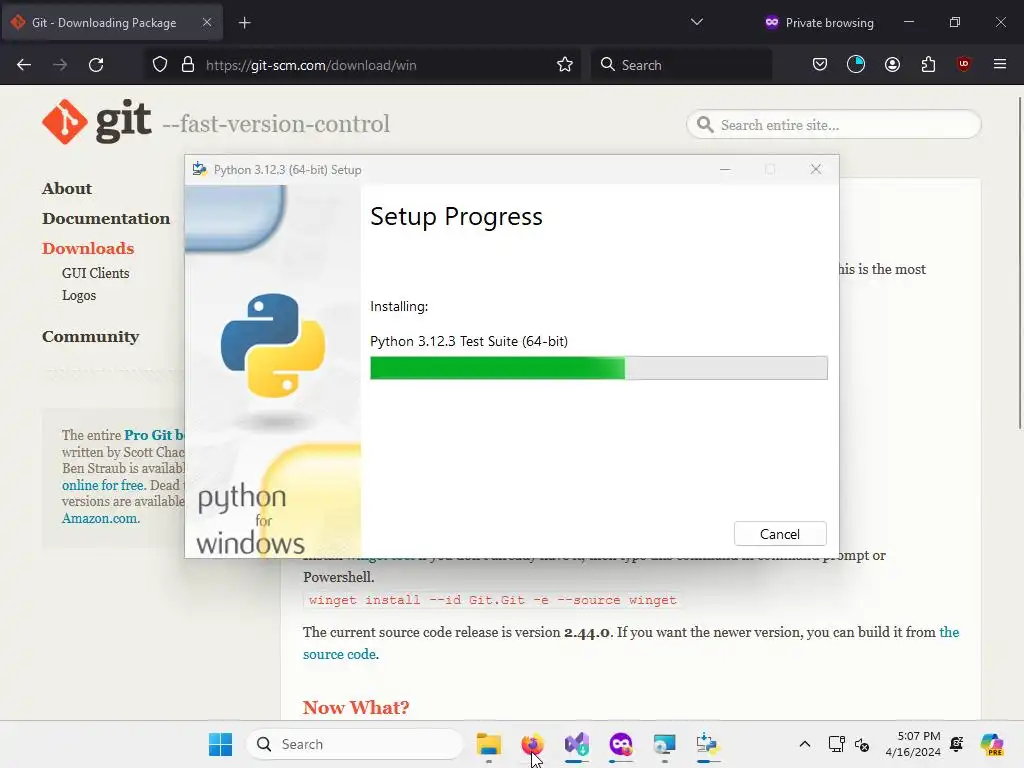Open the Copilot preview icon

992,744
